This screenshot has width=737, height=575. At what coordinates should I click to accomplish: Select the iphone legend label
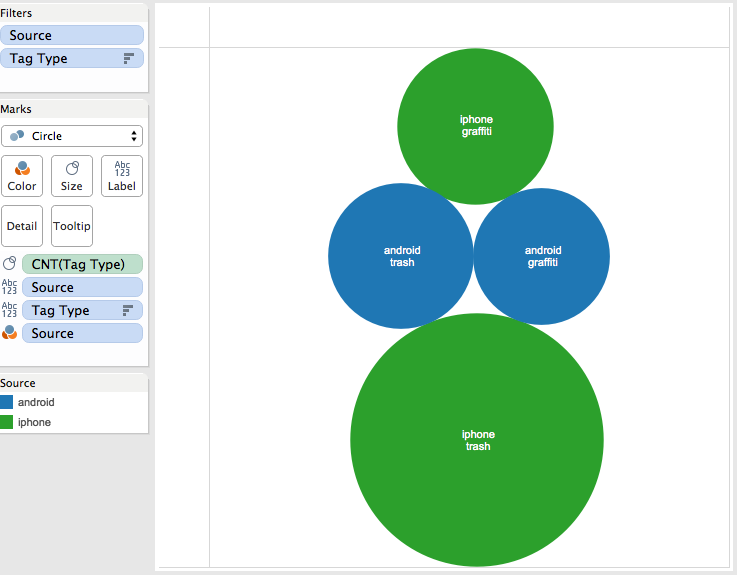click(34, 422)
